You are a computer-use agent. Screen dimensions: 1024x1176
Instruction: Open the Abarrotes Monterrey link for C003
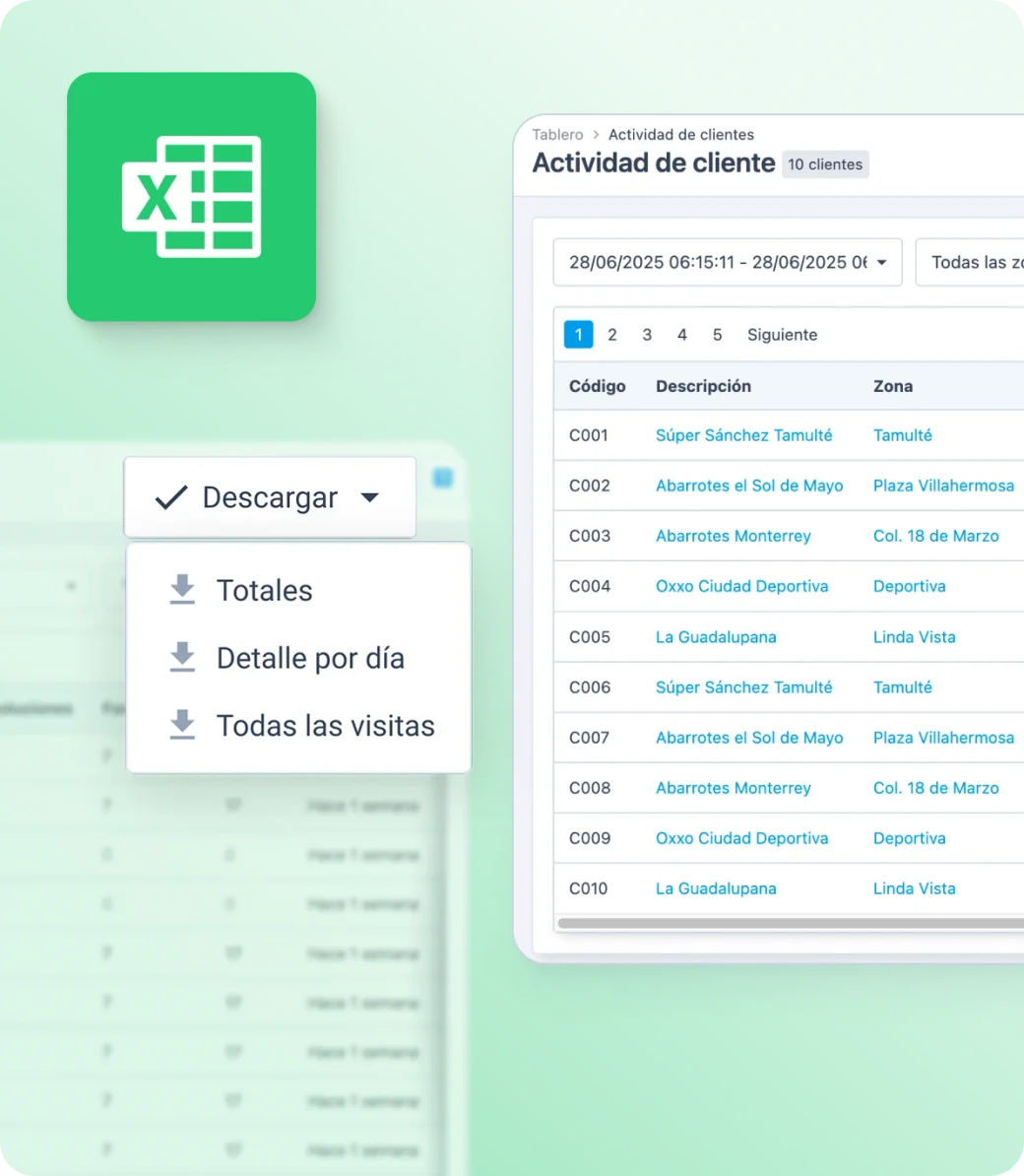tap(733, 535)
